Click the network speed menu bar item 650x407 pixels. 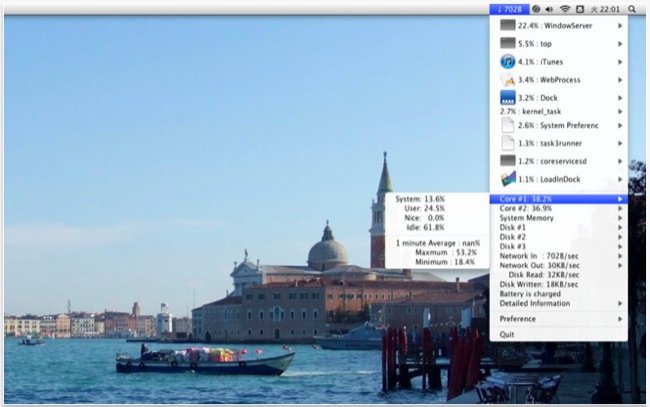coord(508,8)
